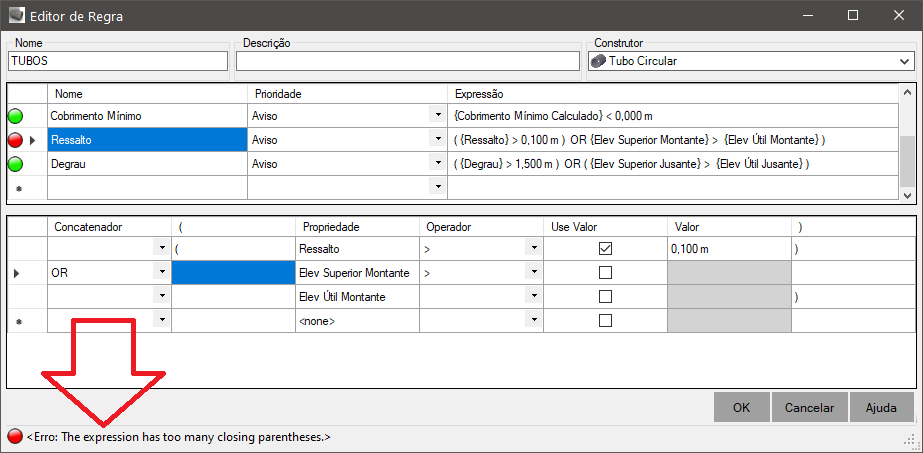Click Degrau rule expression cell

673,164
